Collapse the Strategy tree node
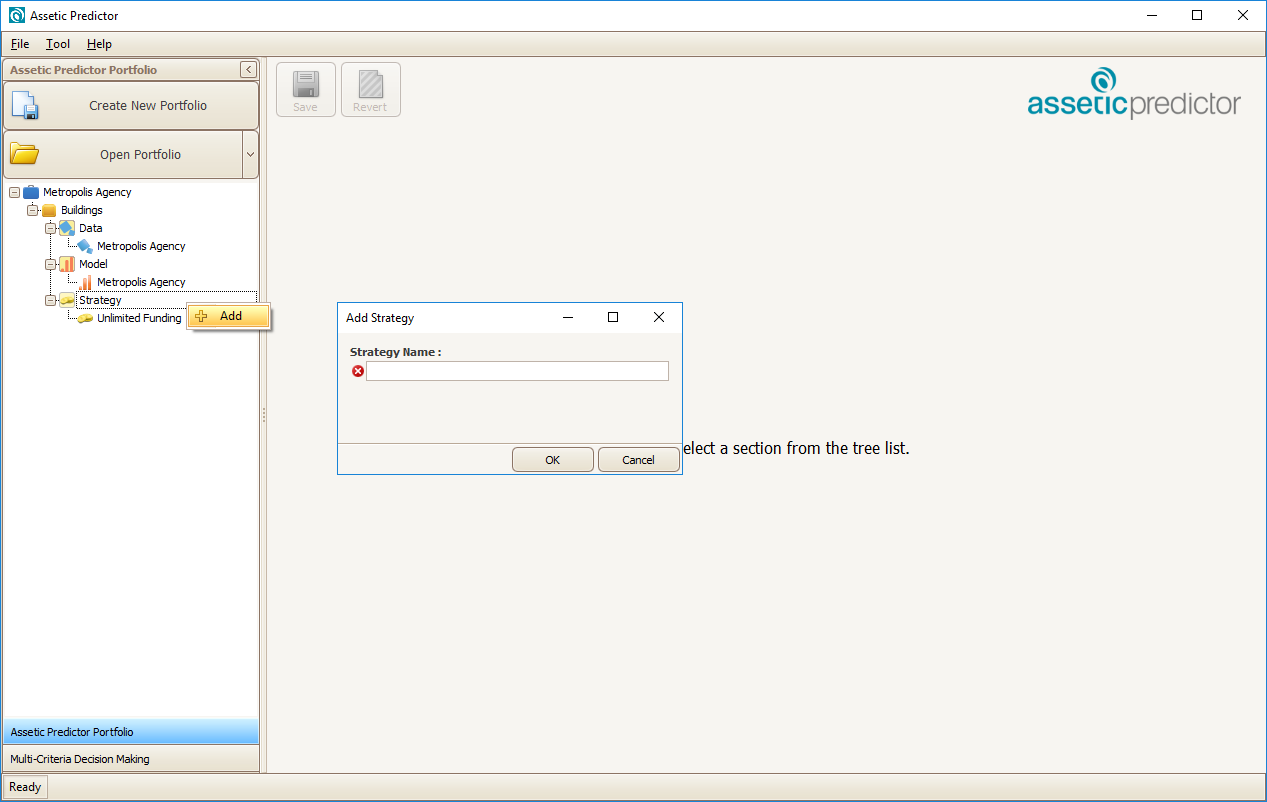This screenshot has height=802, width=1267. point(50,300)
